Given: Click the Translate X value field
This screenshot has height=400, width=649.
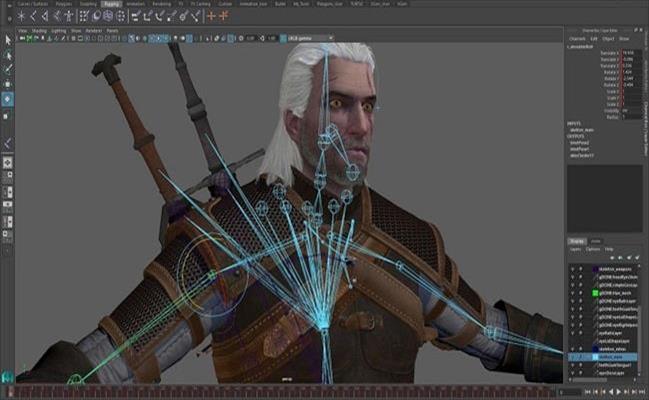Looking at the screenshot, I should coord(632,53).
